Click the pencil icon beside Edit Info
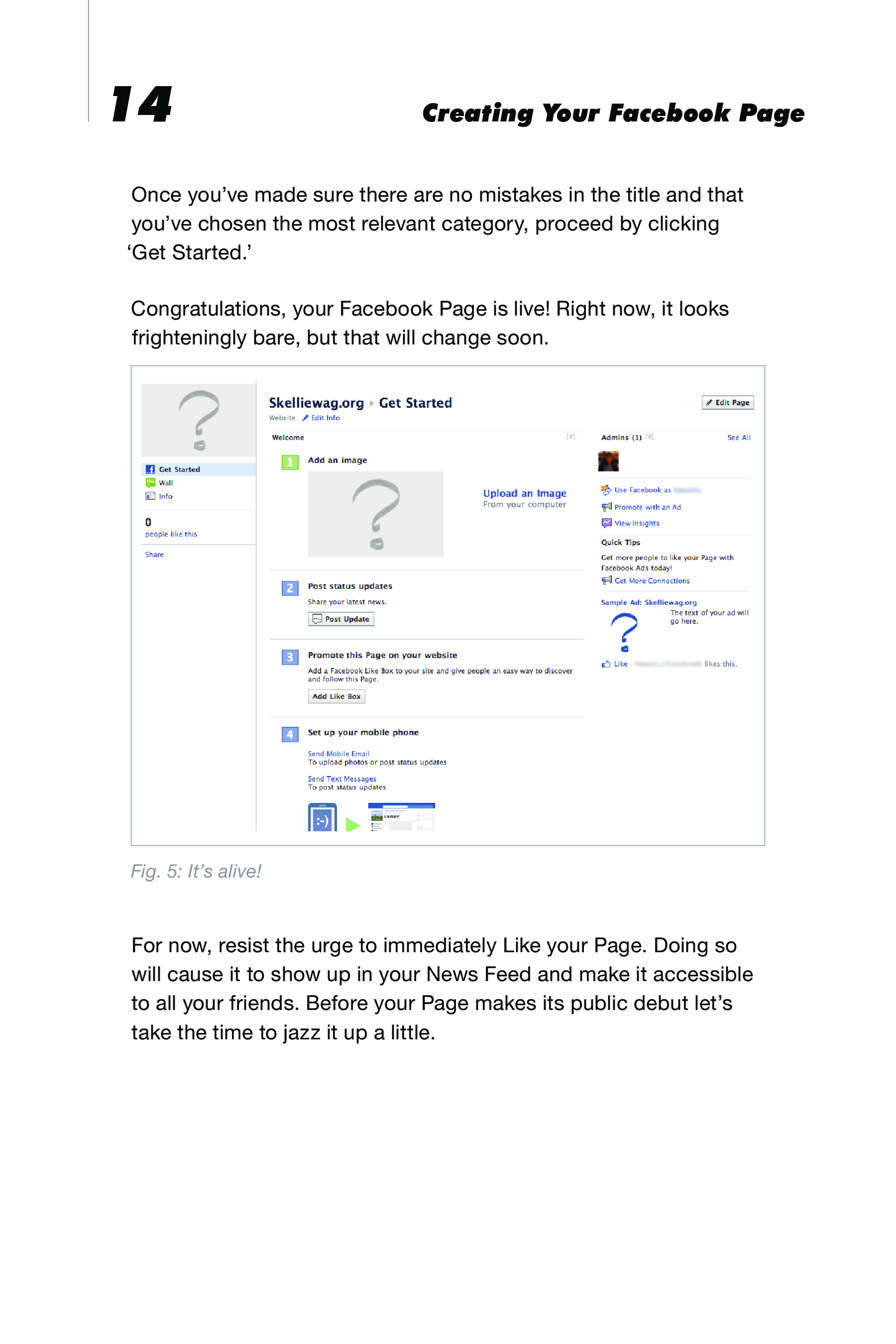The image size is (896, 1344). 305,418
